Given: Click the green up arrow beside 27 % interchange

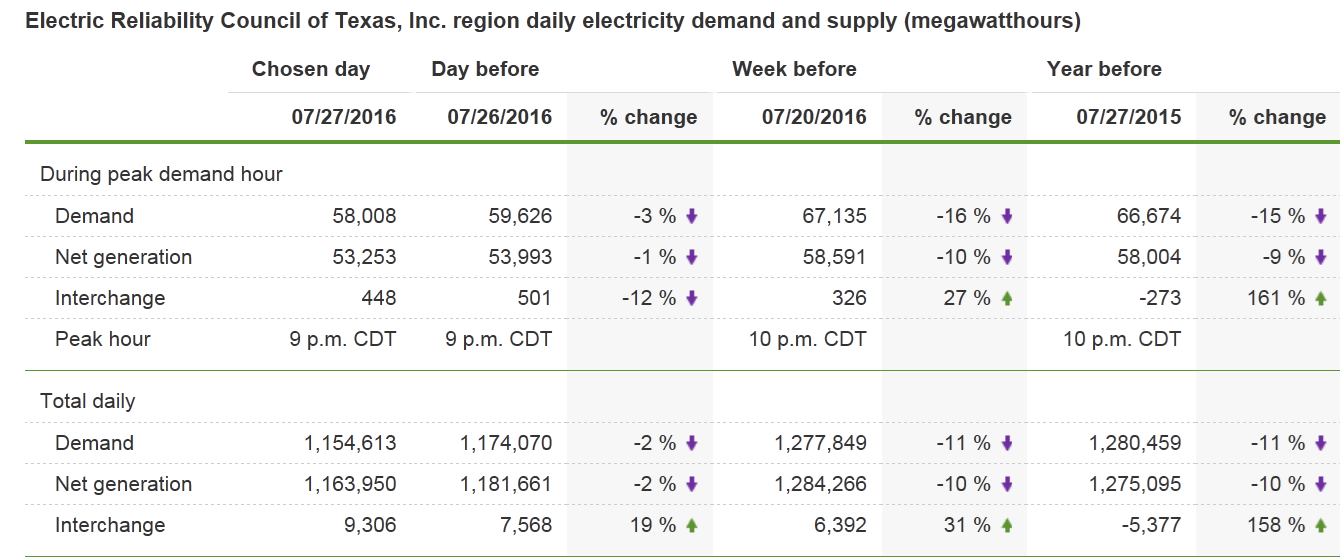Looking at the screenshot, I should point(1007,298).
